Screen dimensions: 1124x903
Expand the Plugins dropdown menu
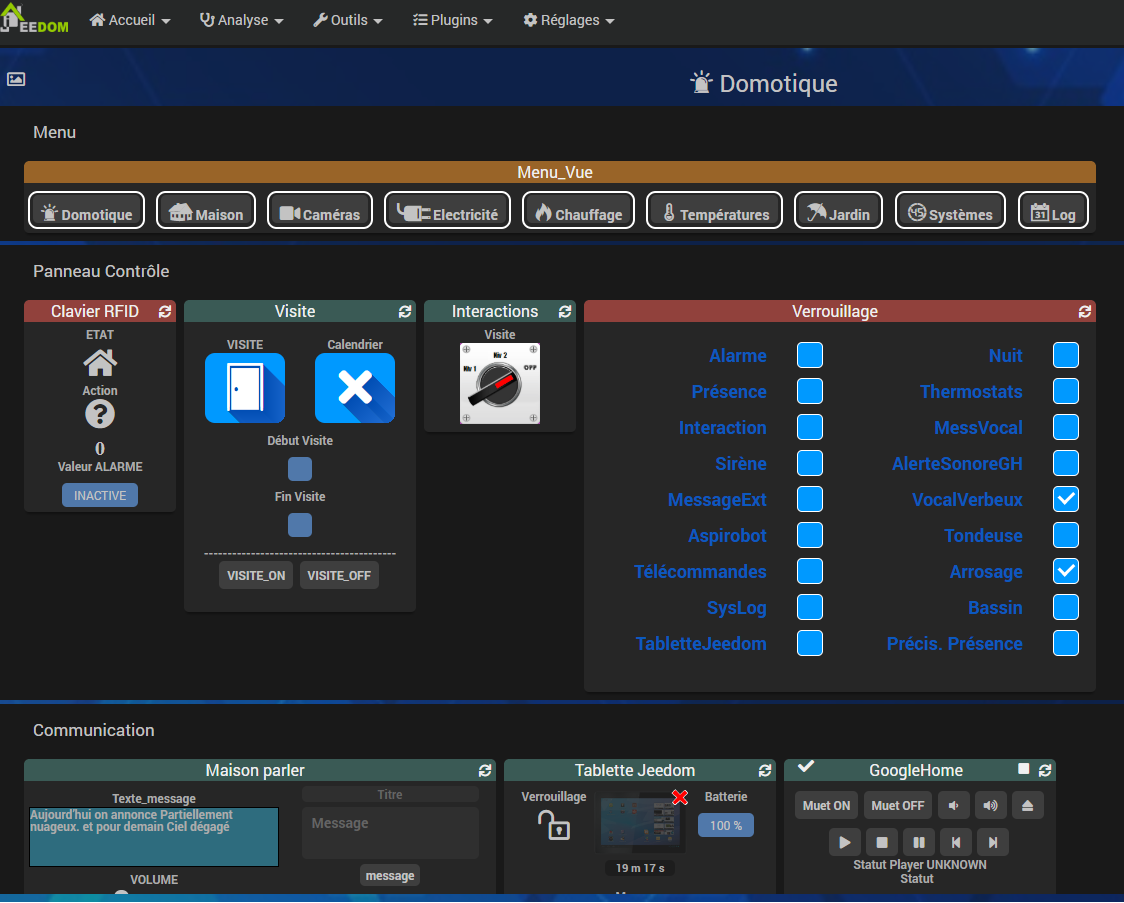tap(452, 20)
